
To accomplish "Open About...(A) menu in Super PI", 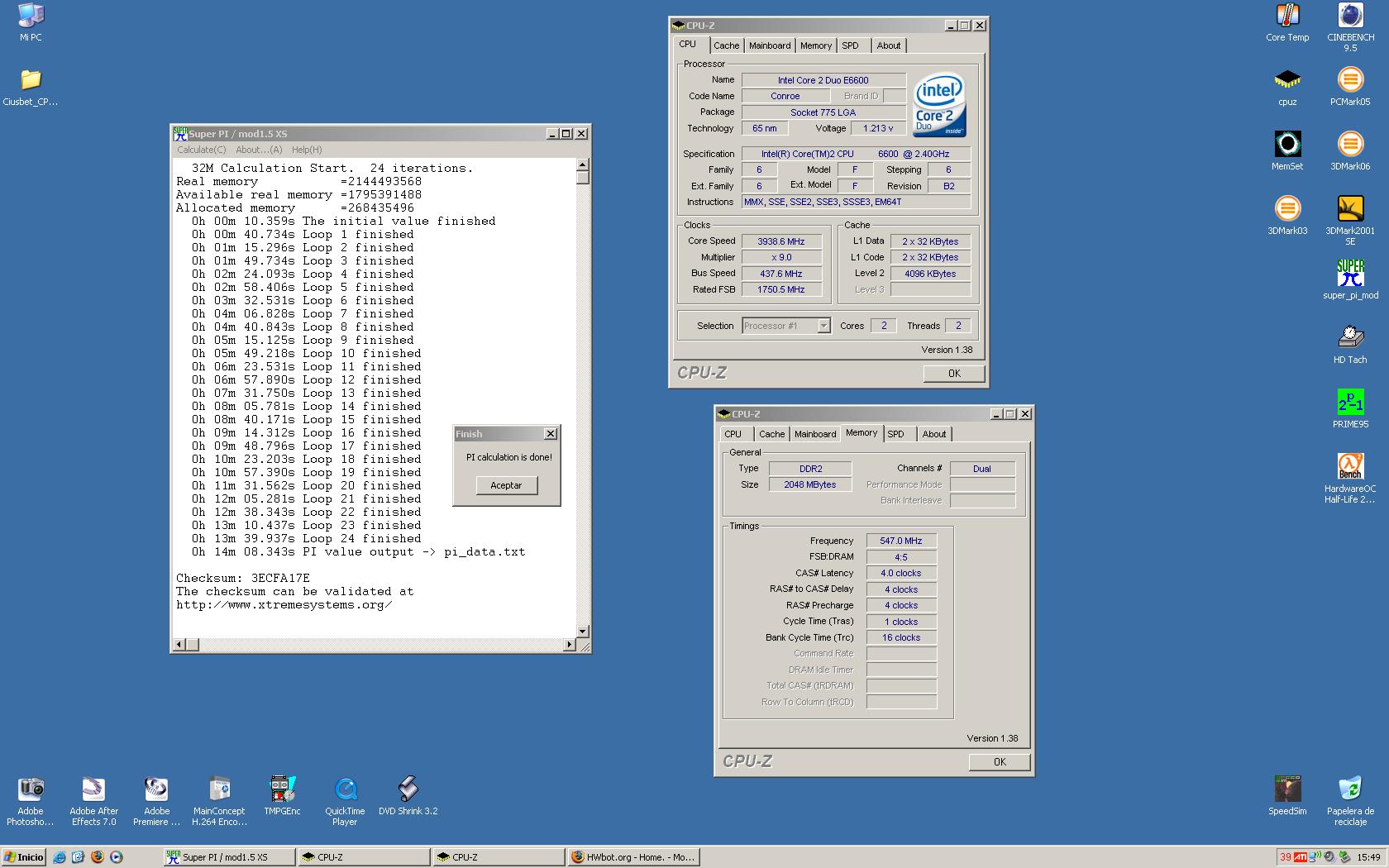I will pyautogui.click(x=259, y=150).
